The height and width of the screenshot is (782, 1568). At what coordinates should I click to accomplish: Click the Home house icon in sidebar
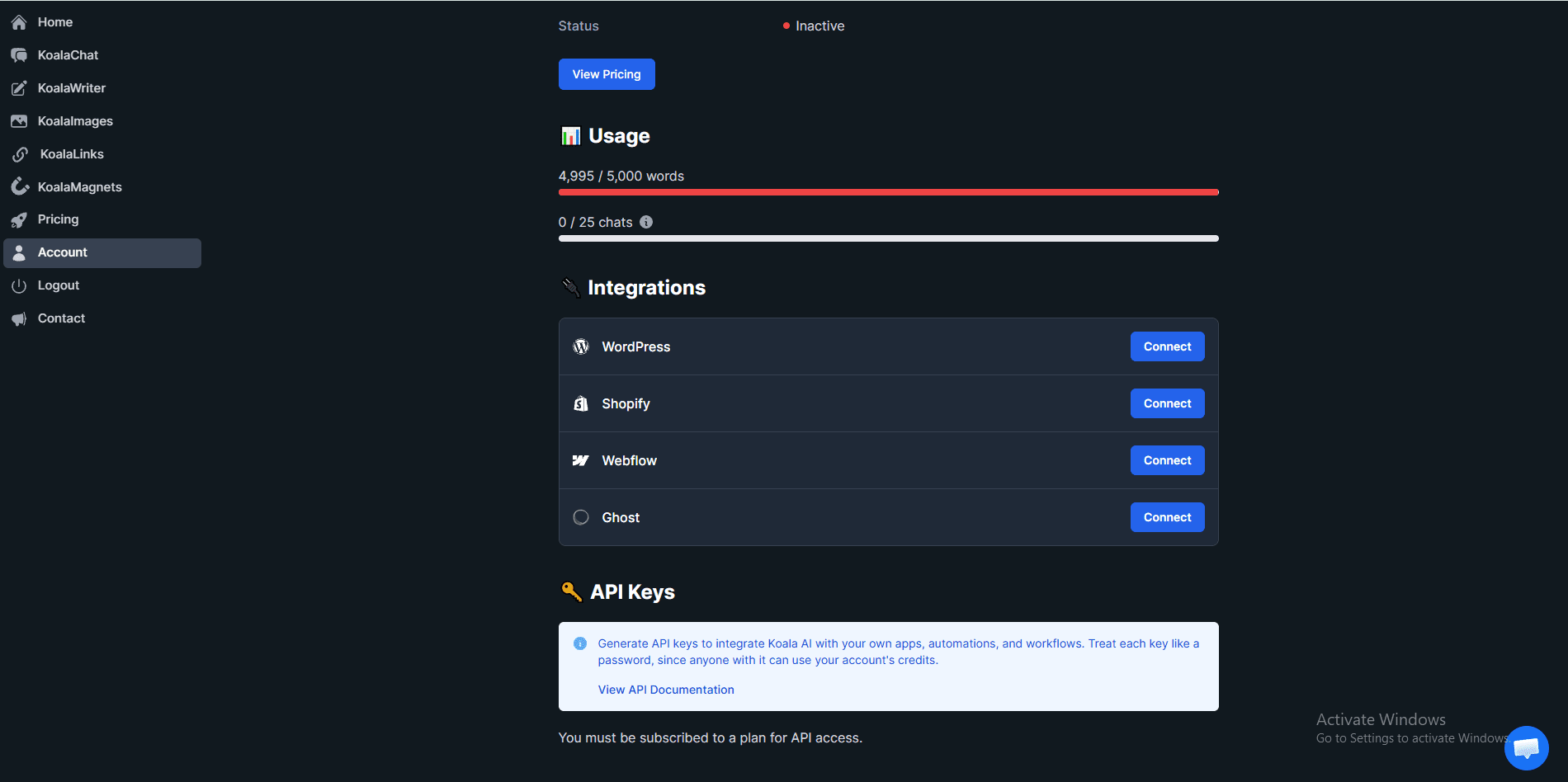point(19,22)
